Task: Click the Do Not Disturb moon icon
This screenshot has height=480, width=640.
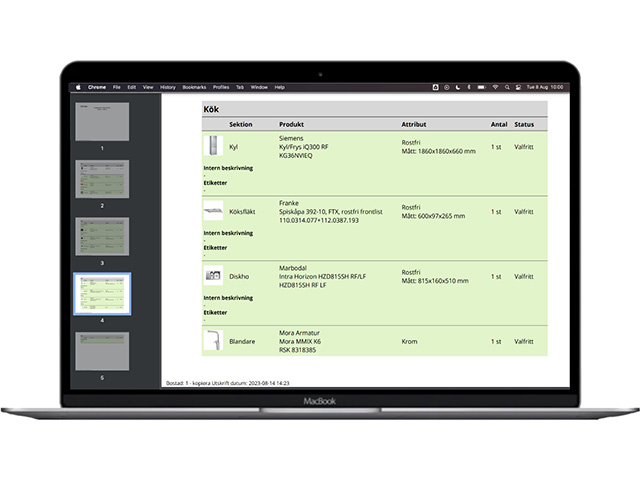Action: coord(458,87)
